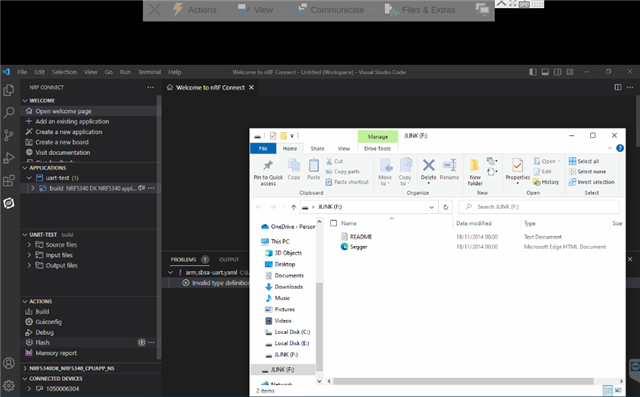Collapse the APPLICATIONS section
Screen dimensions: 640x397
point(25,168)
